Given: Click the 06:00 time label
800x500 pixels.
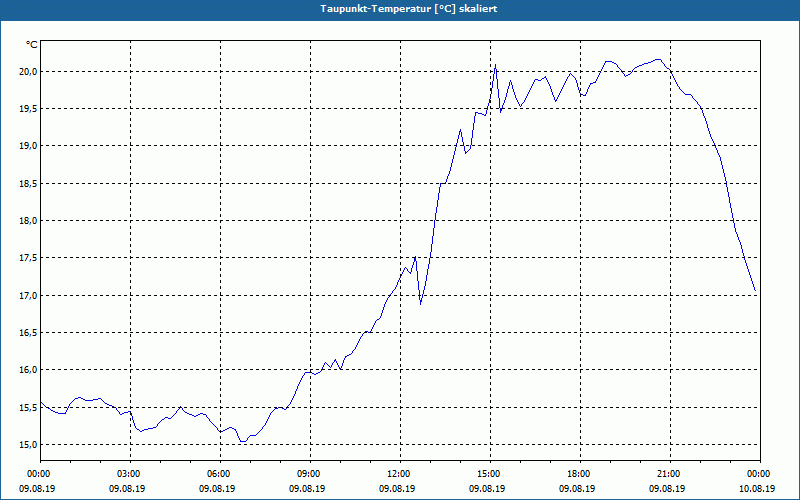Looking at the screenshot, I should tap(220, 474).
